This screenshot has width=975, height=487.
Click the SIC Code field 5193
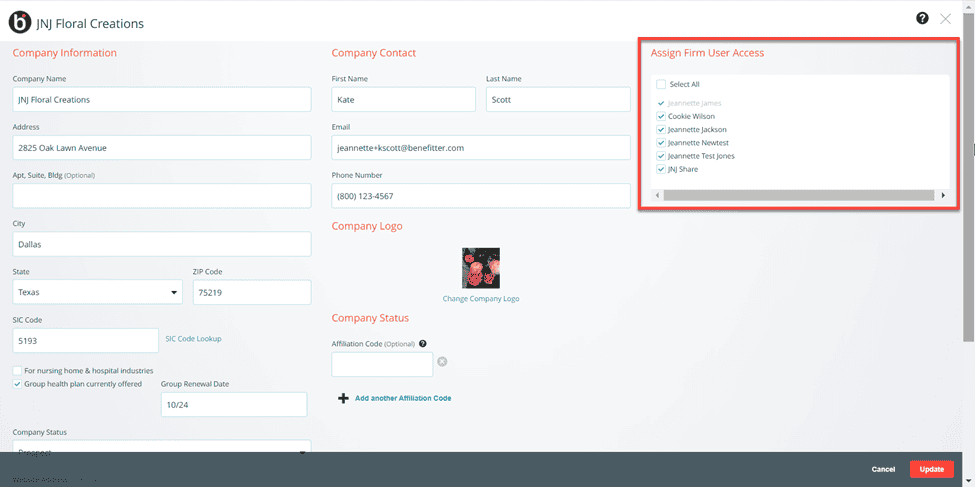pos(86,340)
